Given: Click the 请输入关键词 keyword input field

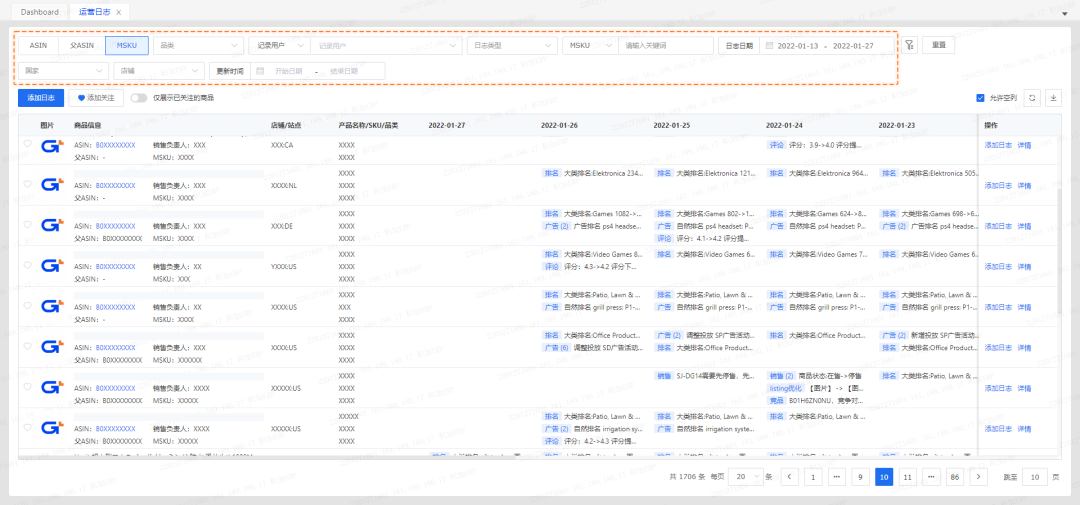Looking at the screenshot, I should (666, 45).
